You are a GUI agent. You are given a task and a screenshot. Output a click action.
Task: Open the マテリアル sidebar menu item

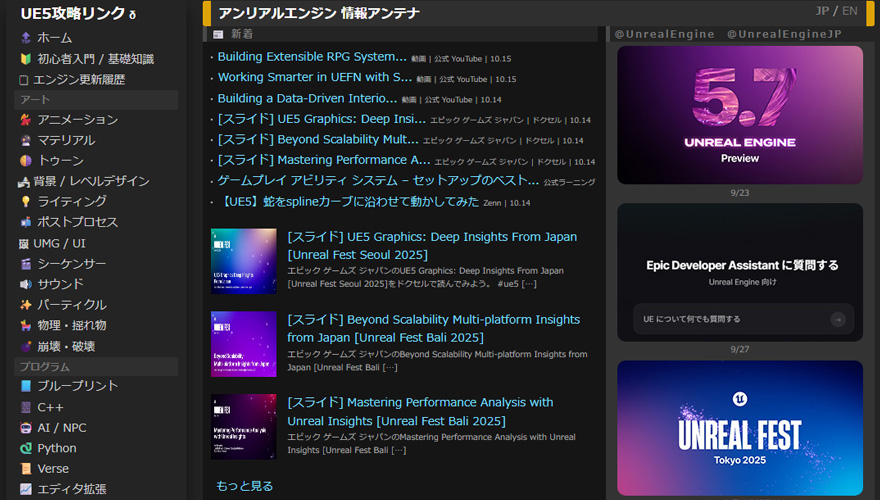[66, 140]
